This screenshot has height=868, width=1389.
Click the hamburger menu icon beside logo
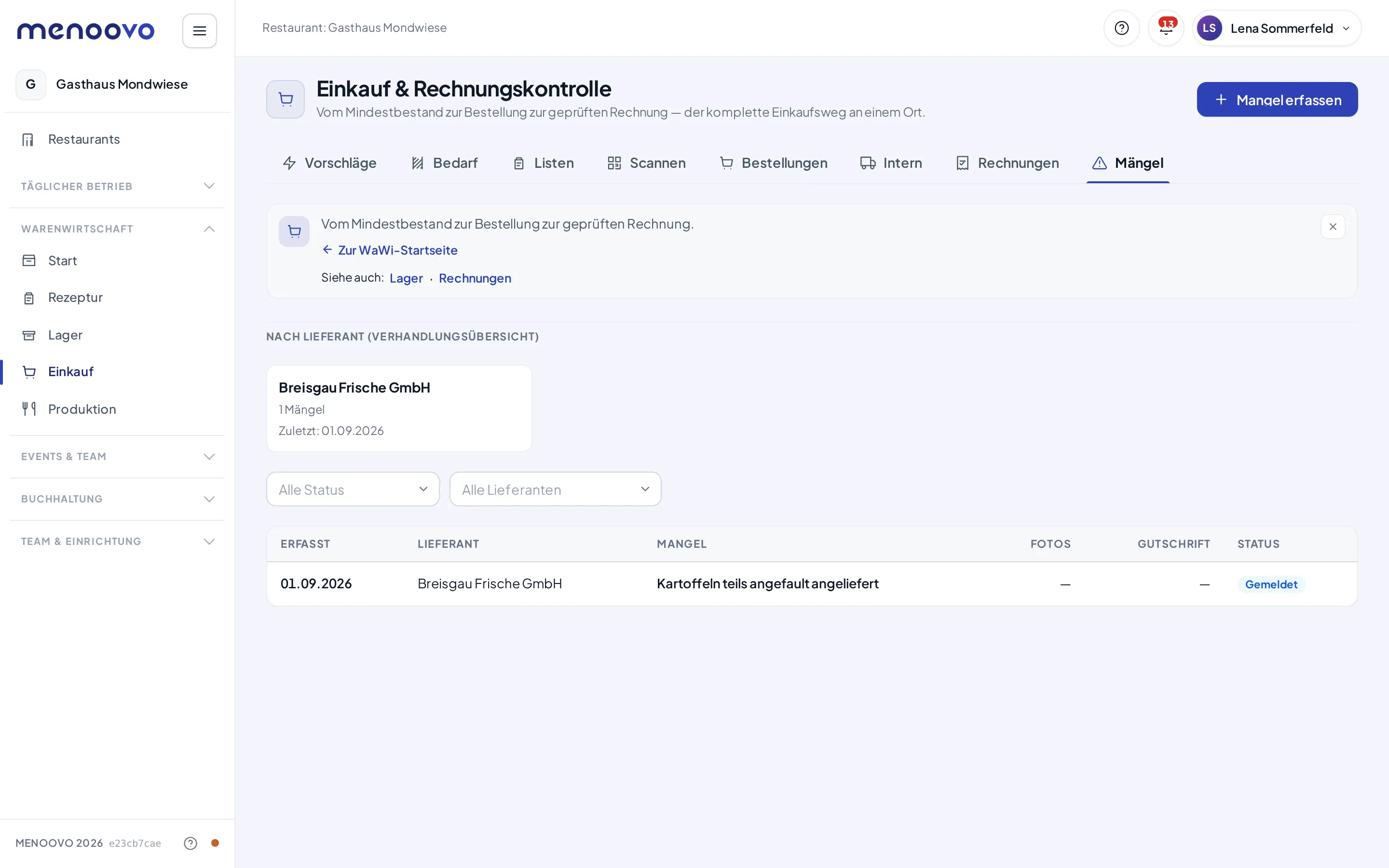coord(199,31)
